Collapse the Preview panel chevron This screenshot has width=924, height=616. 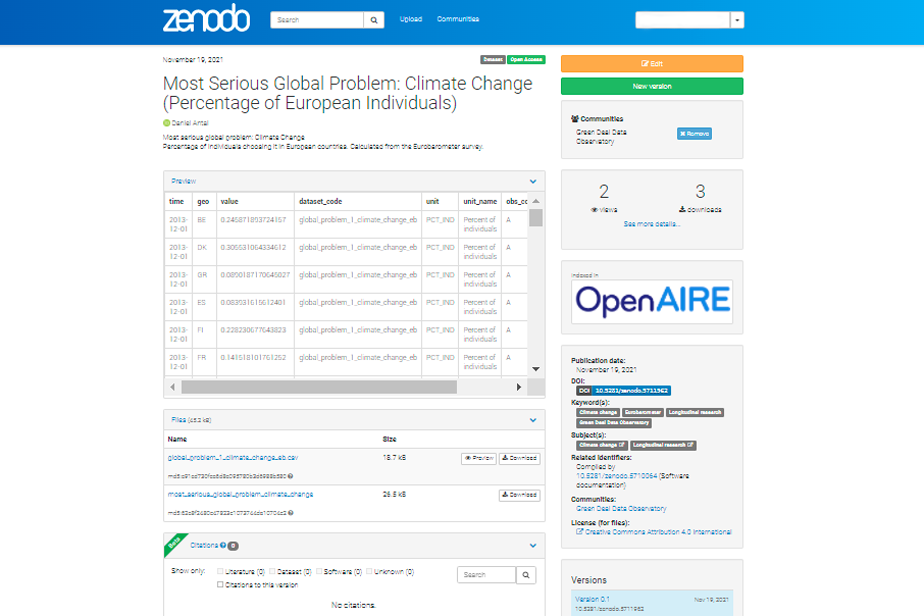pyautogui.click(x=532, y=181)
